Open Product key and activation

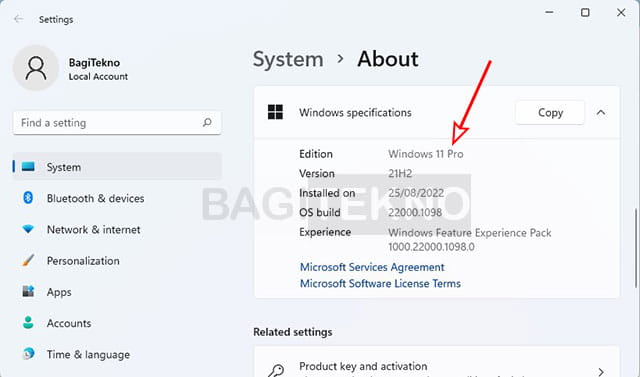437,363
